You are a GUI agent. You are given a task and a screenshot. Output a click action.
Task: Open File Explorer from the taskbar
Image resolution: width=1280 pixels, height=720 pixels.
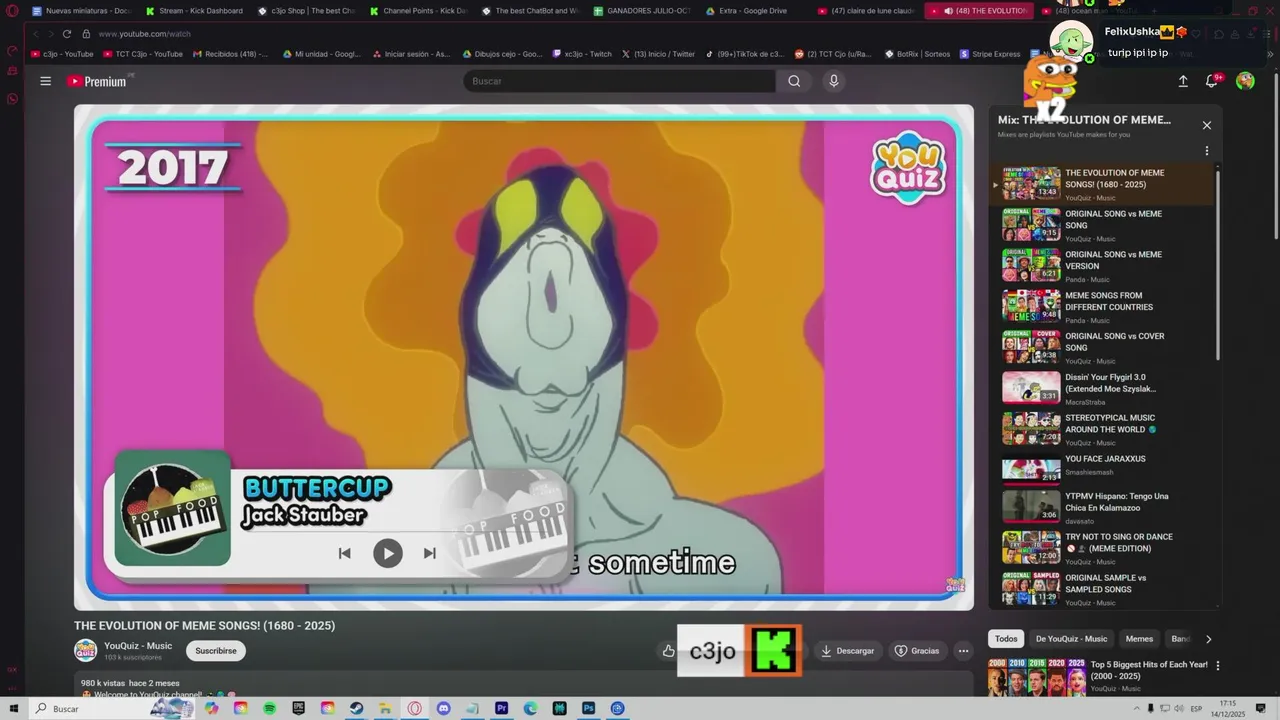coord(385,708)
